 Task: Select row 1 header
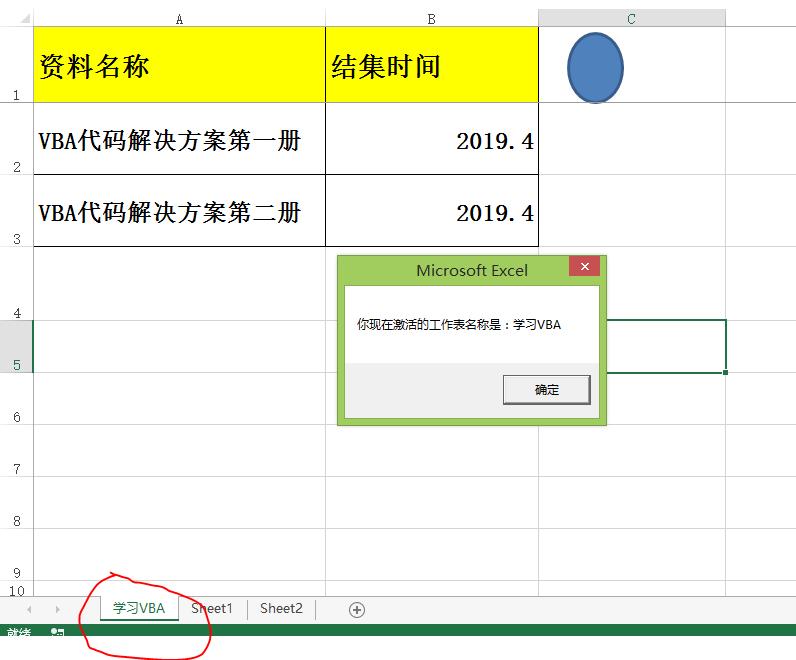coord(16,65)
